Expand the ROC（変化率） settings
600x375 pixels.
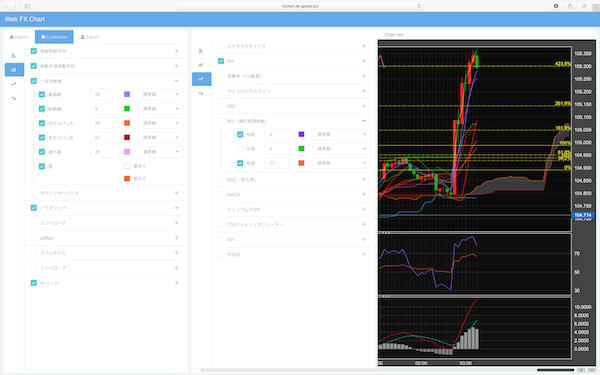tap(364, 179)
